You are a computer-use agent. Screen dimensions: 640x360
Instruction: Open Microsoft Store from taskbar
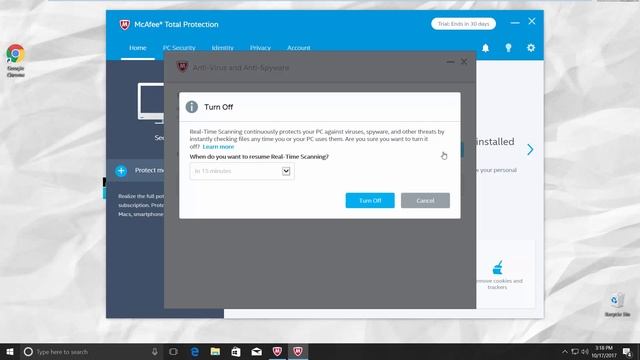point(236,351)
